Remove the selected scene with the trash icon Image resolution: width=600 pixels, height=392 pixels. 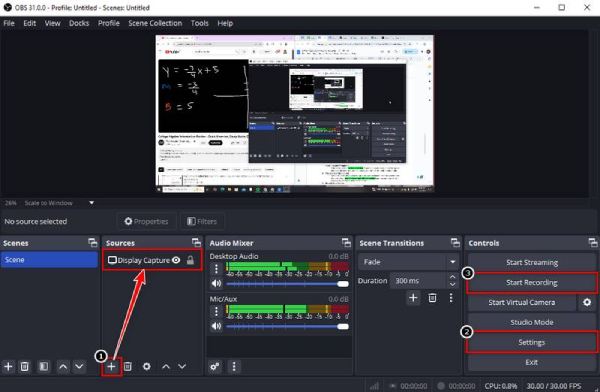pos(24,367)
